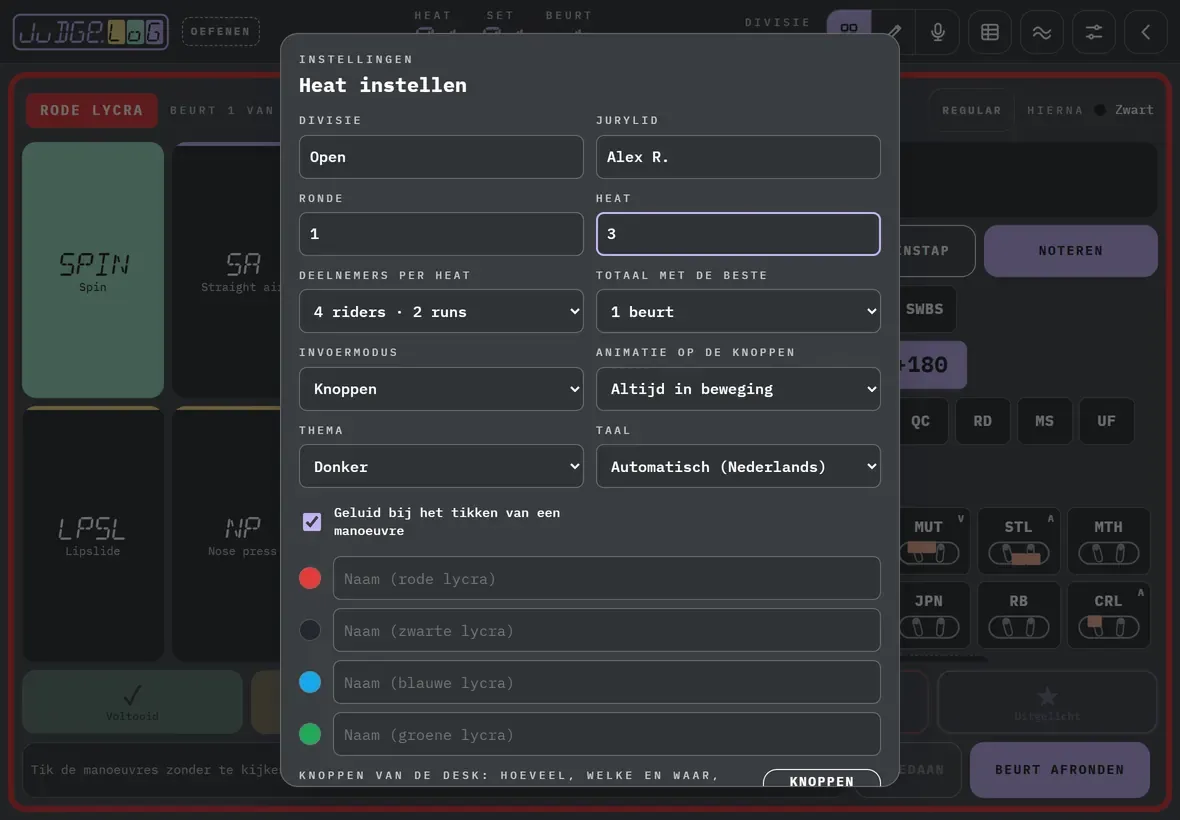The image size is (1180, 820).
Task: Open the sliders settings icon
Action: point(1093,32)
